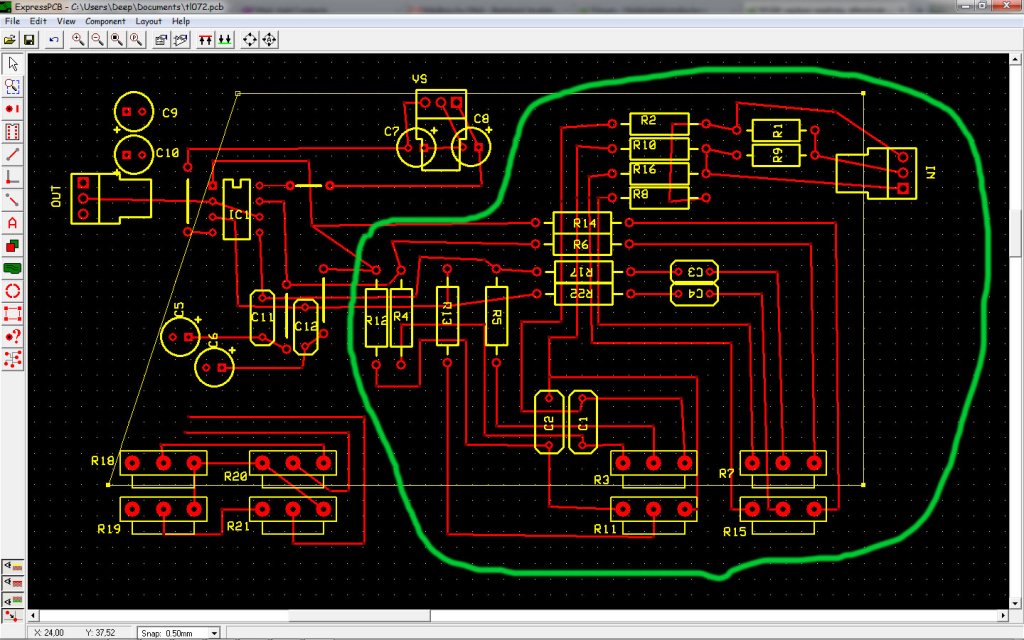Choose the place component tool
This screenshot has width=1024, height=640.
pos(12,131)
